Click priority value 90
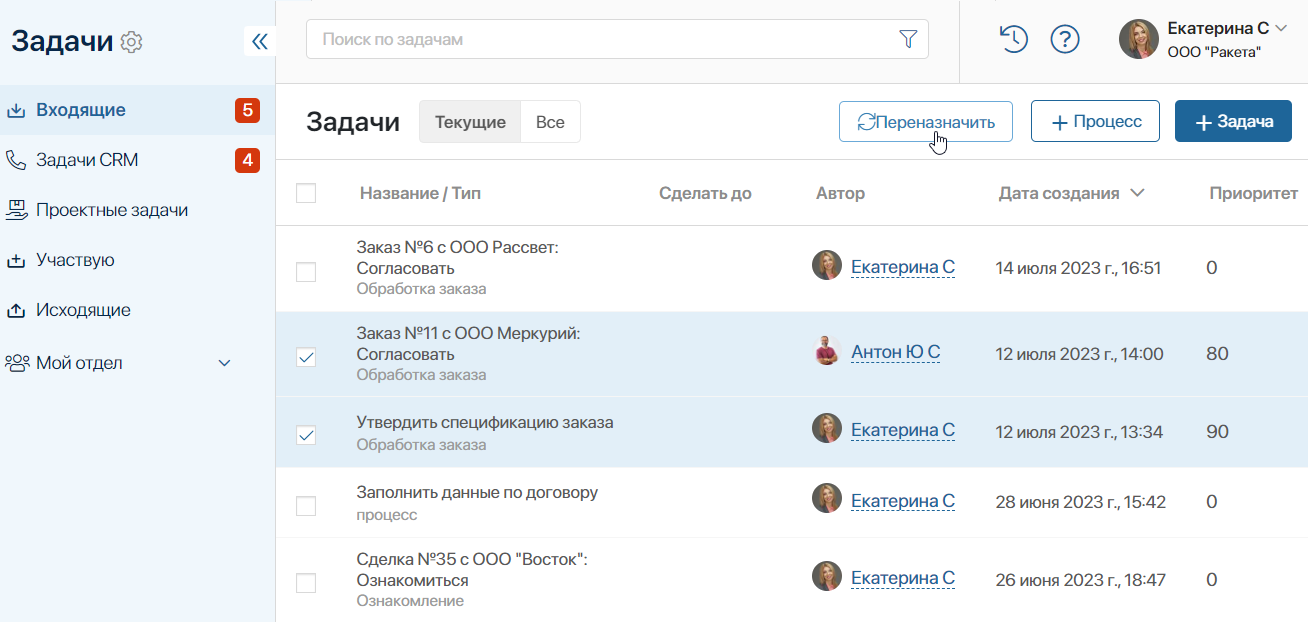This screenshot has height=622, width=1308. (1217, 432)
